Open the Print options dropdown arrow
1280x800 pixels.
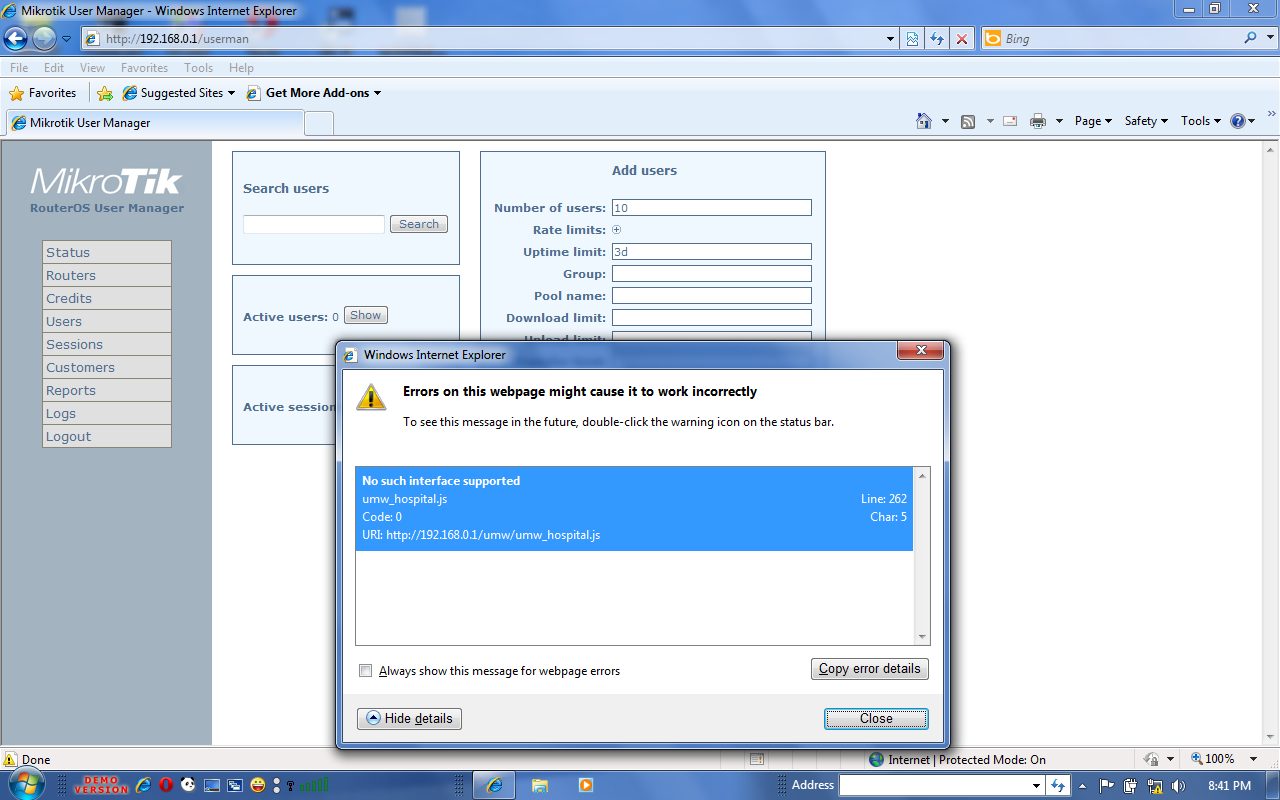tap(1059, 121)
